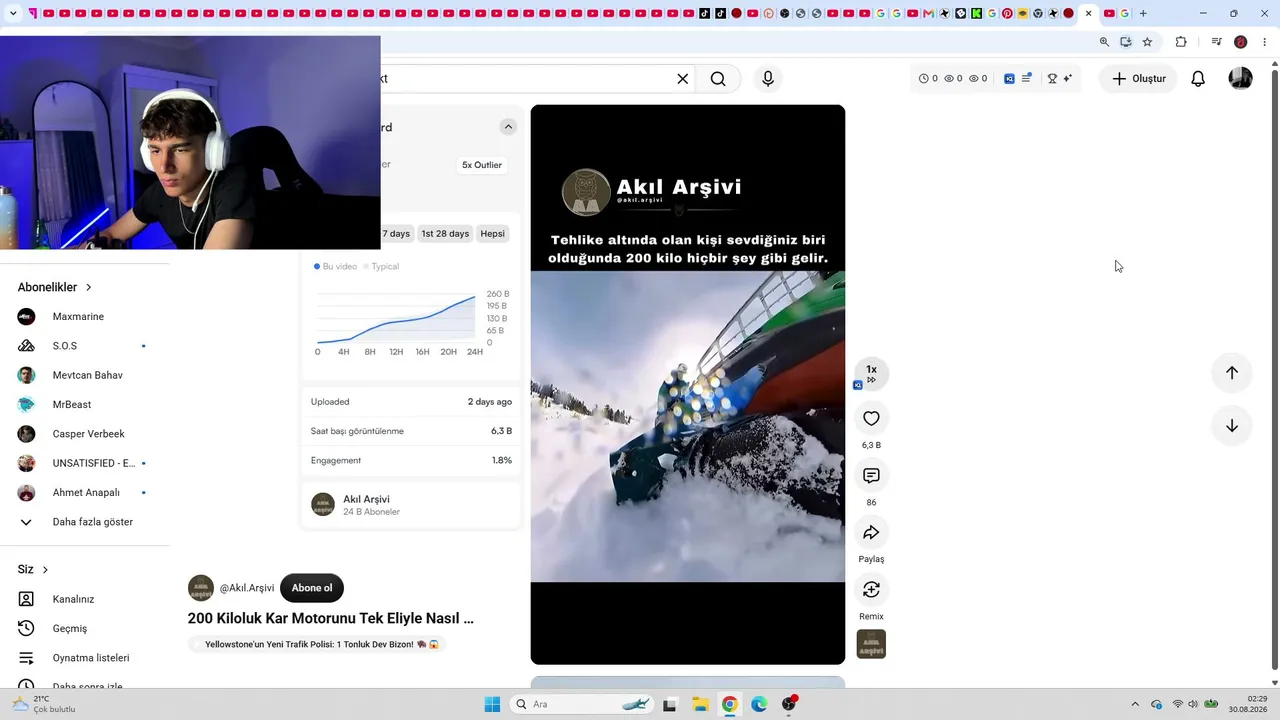Click the Short video player

pos(688,384)
